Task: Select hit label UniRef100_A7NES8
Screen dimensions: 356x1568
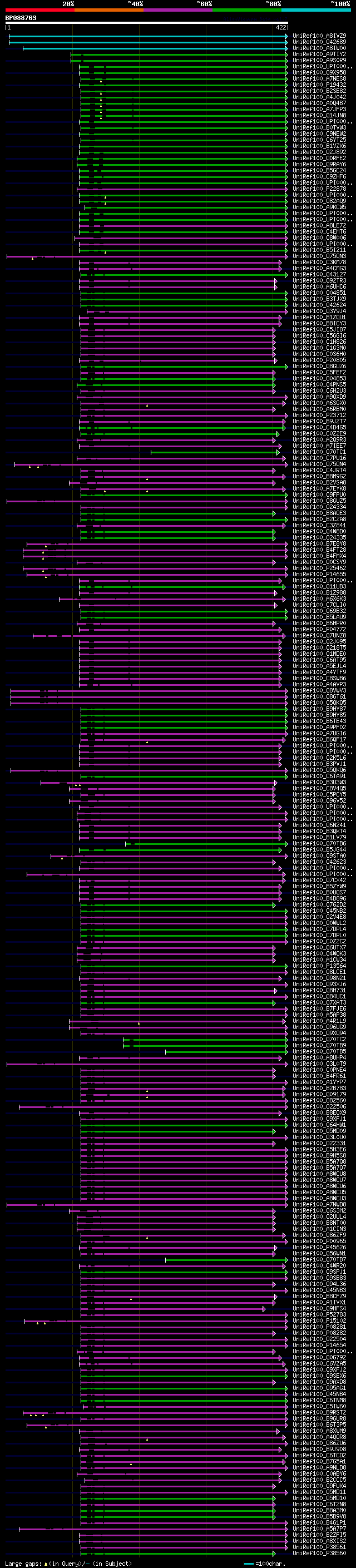Action: tap(319, 78)
